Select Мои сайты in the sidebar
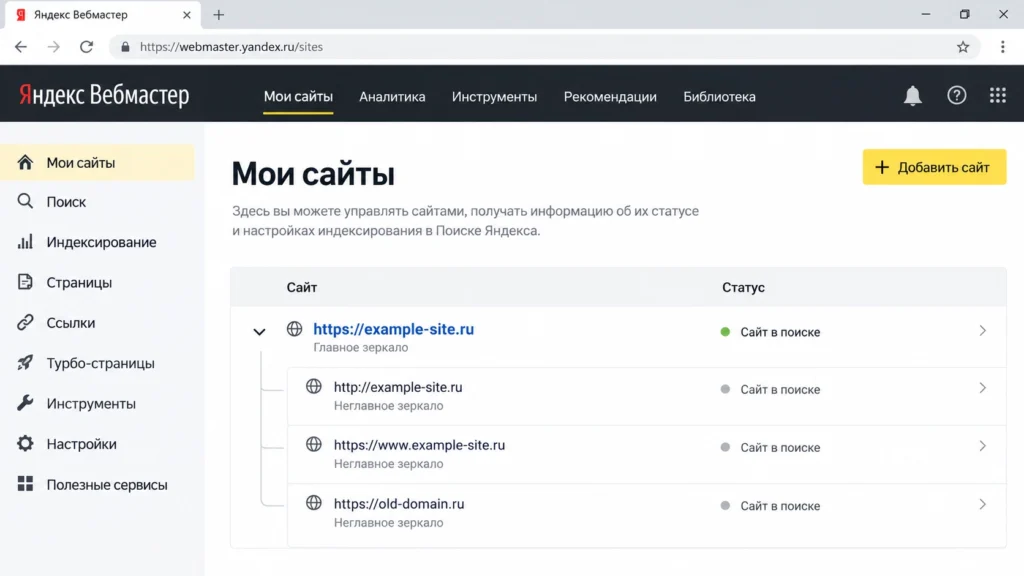The height and width of the screenshot is (576, 1024). pos(97,163)
